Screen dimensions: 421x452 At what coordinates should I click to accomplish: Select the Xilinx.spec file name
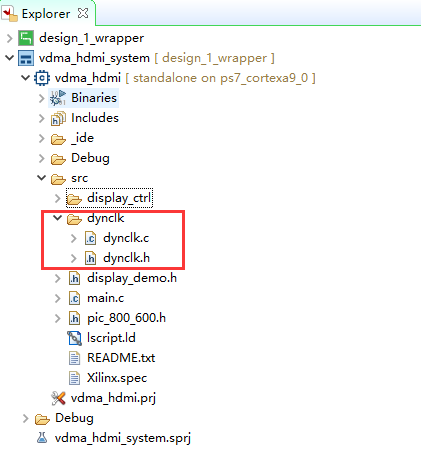[x=117, y=378]
